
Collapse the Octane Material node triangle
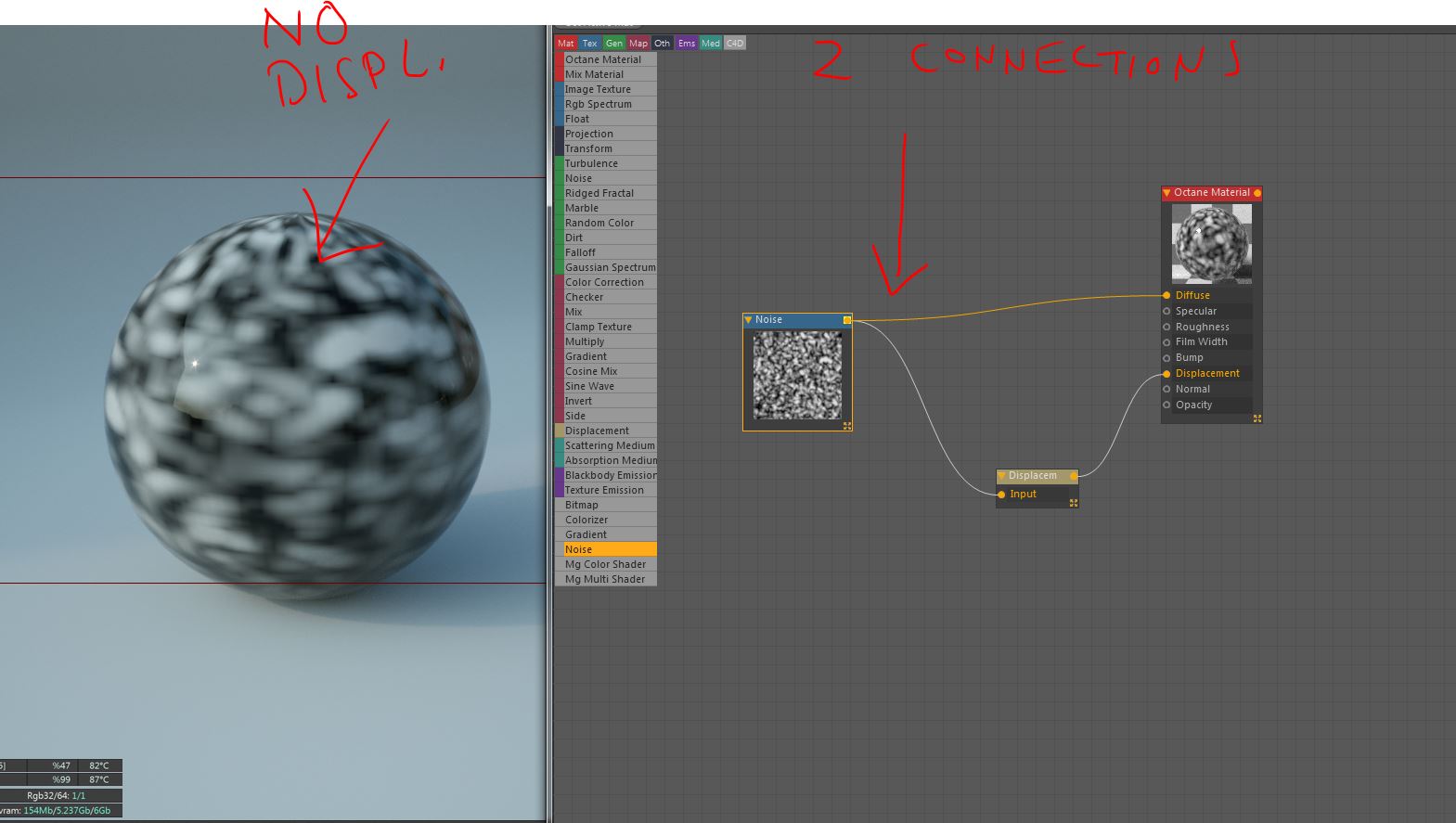[x=1166, y=193]
